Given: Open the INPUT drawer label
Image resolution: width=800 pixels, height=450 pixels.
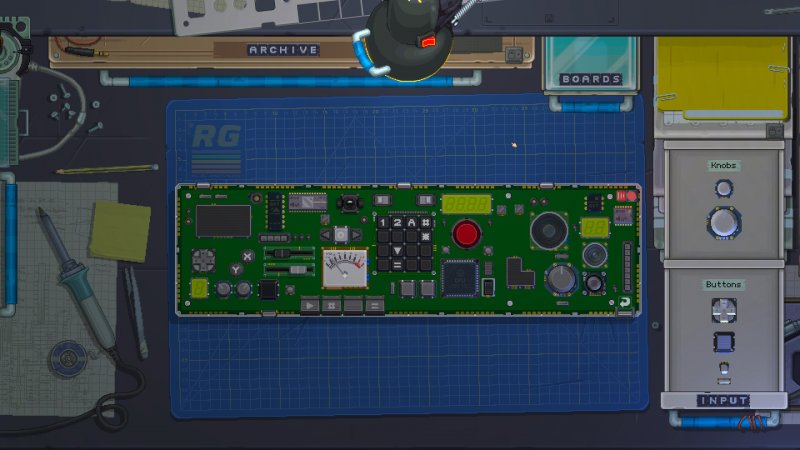Looking at the screenshot, I should pyautogui.click(x=723, y=401).
